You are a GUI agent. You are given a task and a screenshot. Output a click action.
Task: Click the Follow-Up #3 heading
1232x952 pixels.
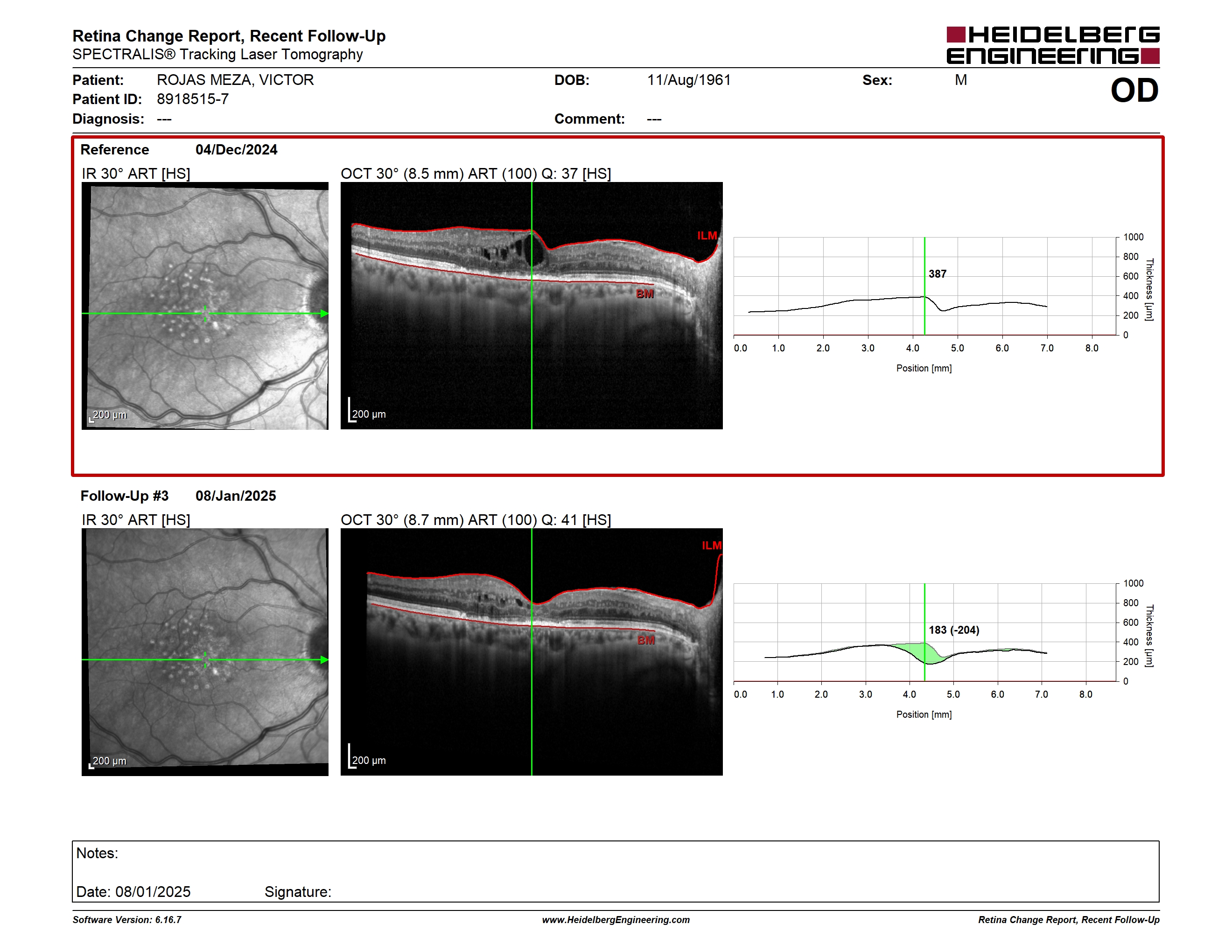point(124,496)
